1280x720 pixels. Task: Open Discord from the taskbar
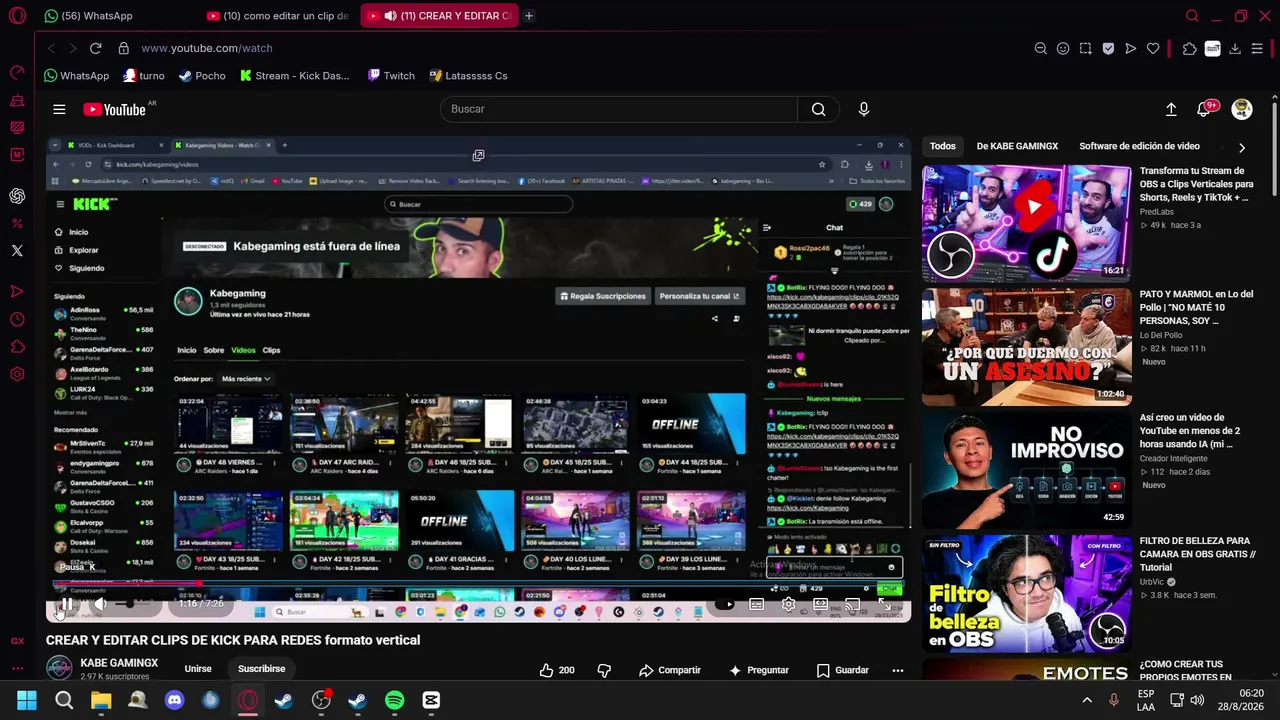[174, 700]
